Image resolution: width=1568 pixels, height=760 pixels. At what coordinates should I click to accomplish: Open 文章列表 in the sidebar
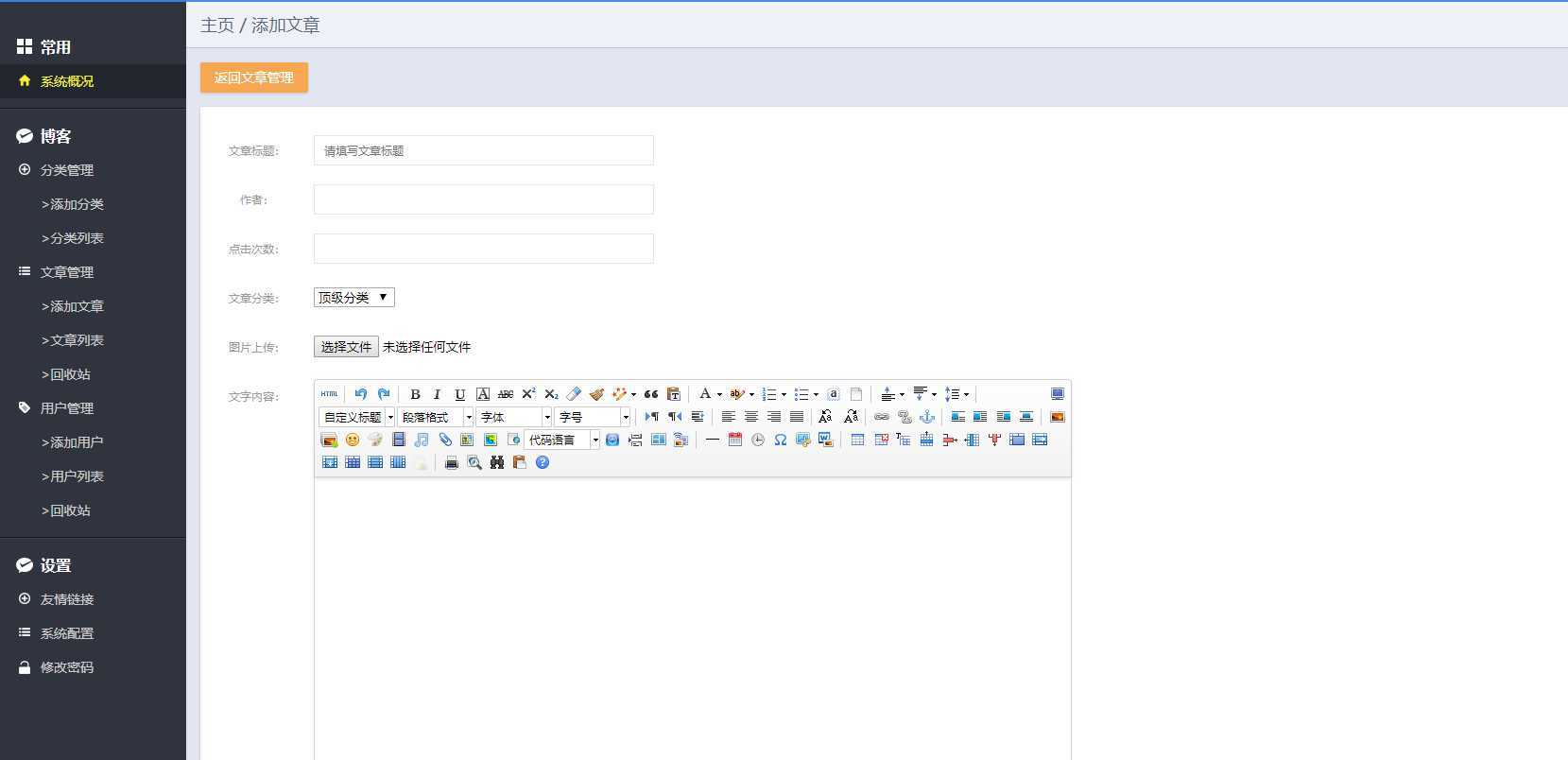point(73,340)
